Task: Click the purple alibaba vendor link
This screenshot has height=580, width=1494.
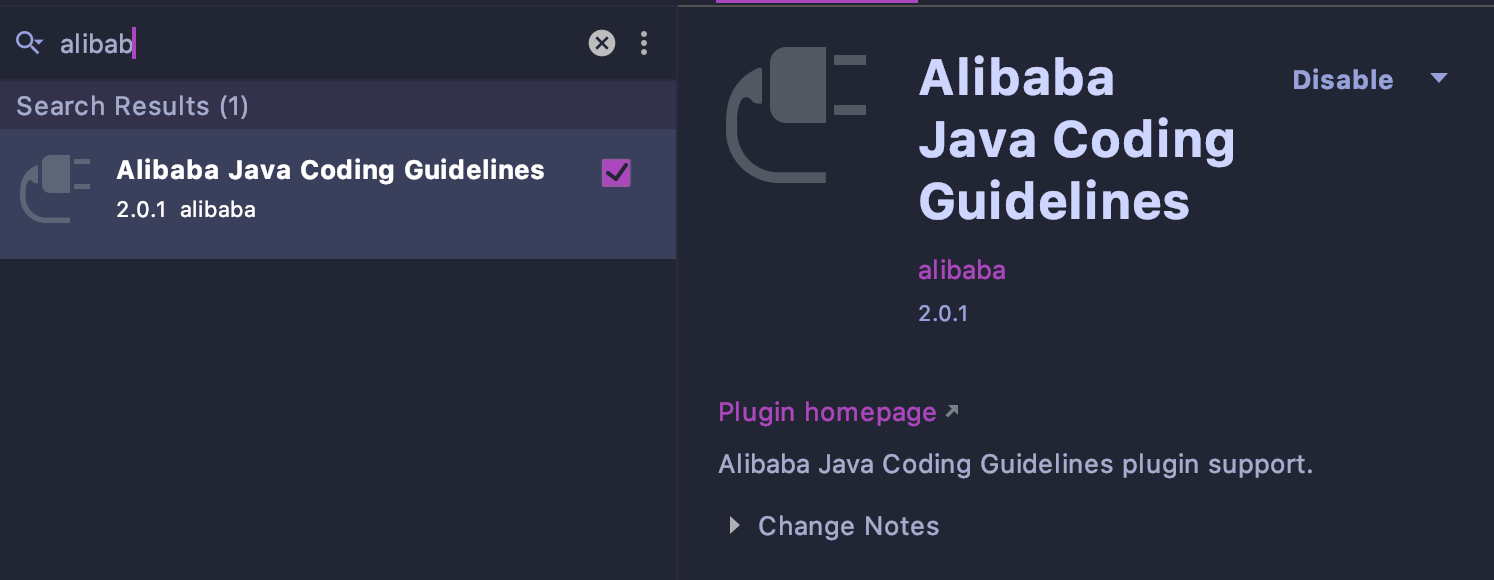Action: (961, 270)
